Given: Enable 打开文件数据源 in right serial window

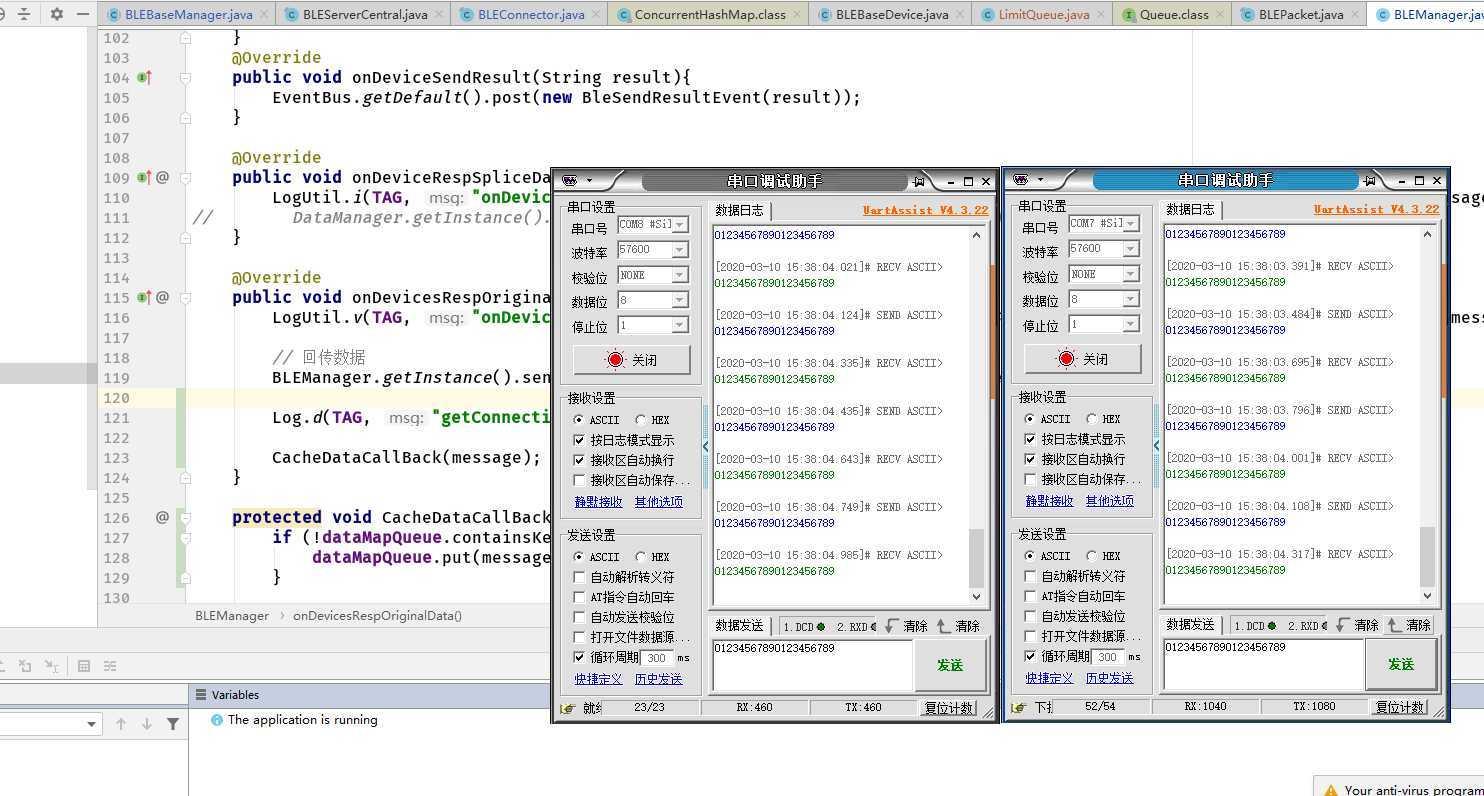Looking at the screenshot, I should [x=1030, y=636].
